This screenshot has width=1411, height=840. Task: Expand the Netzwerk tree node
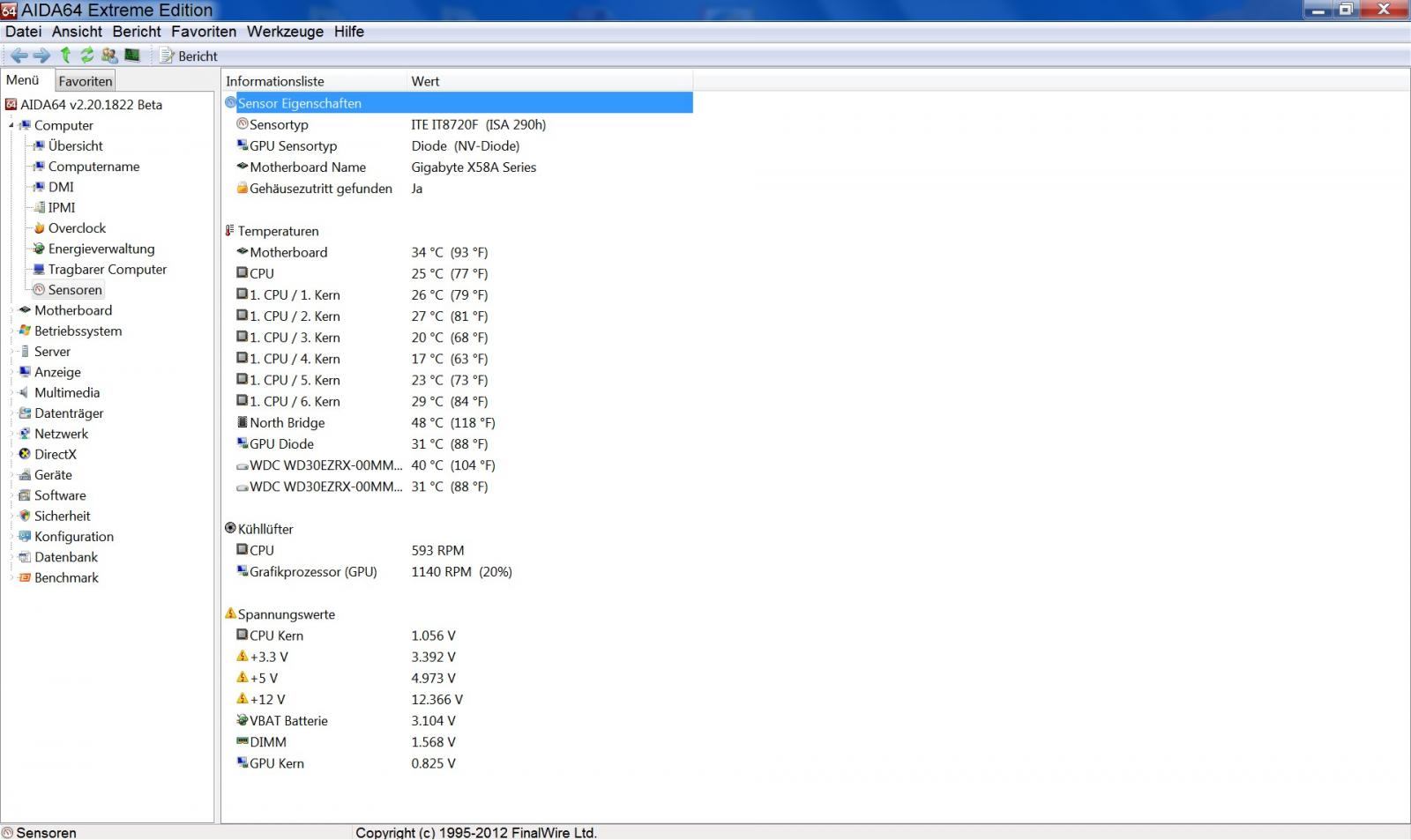[11, 434]
